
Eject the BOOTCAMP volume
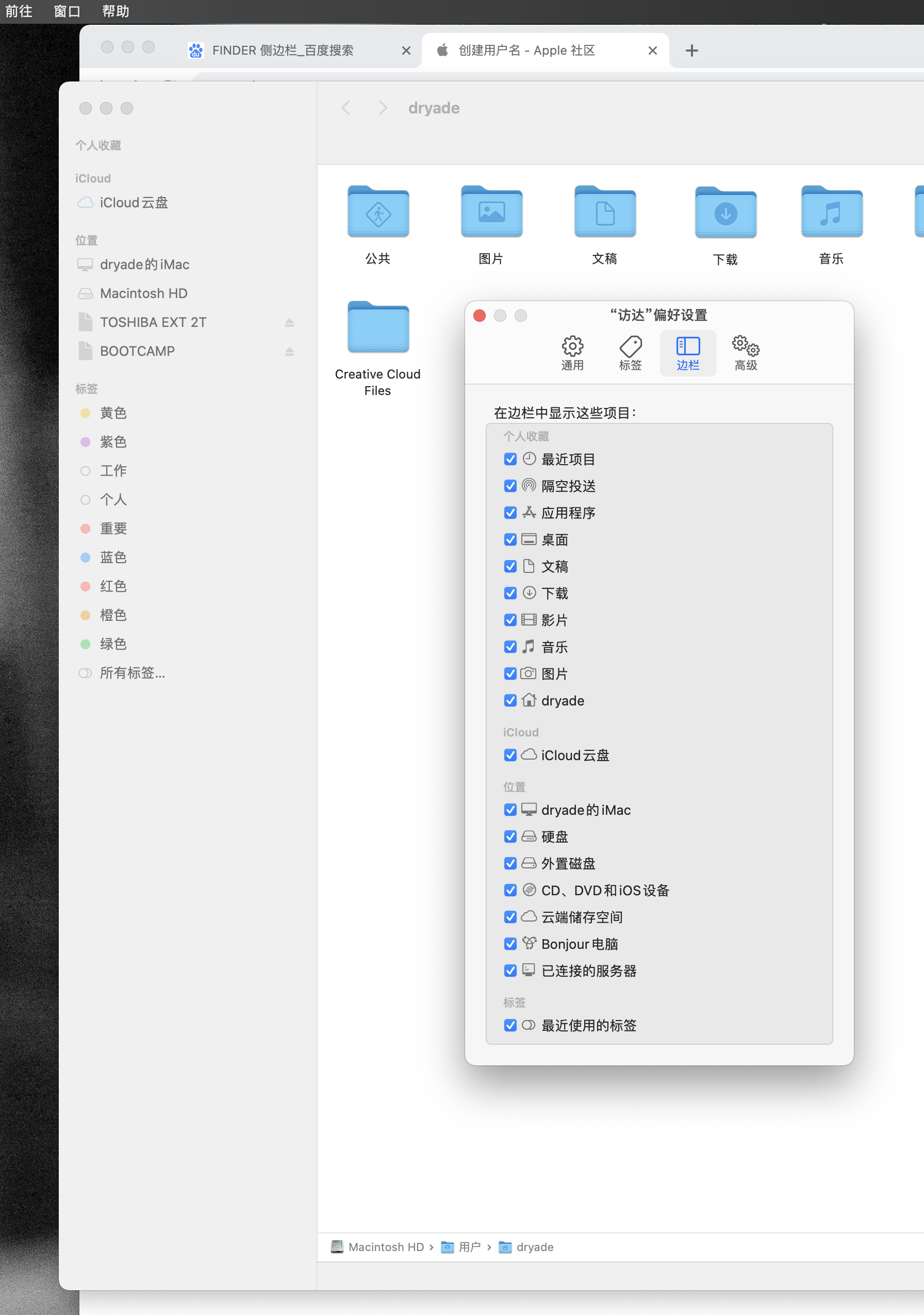(290, 351)
